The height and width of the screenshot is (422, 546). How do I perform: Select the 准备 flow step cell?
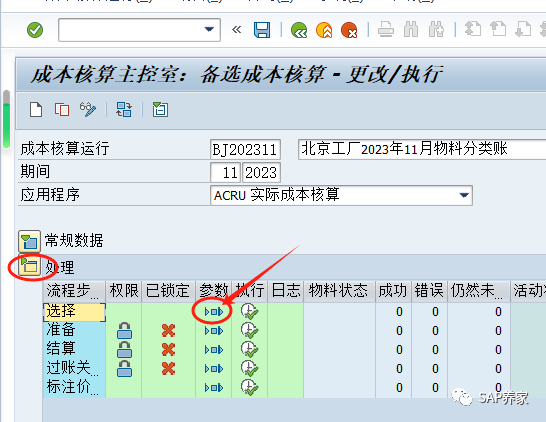74,330
